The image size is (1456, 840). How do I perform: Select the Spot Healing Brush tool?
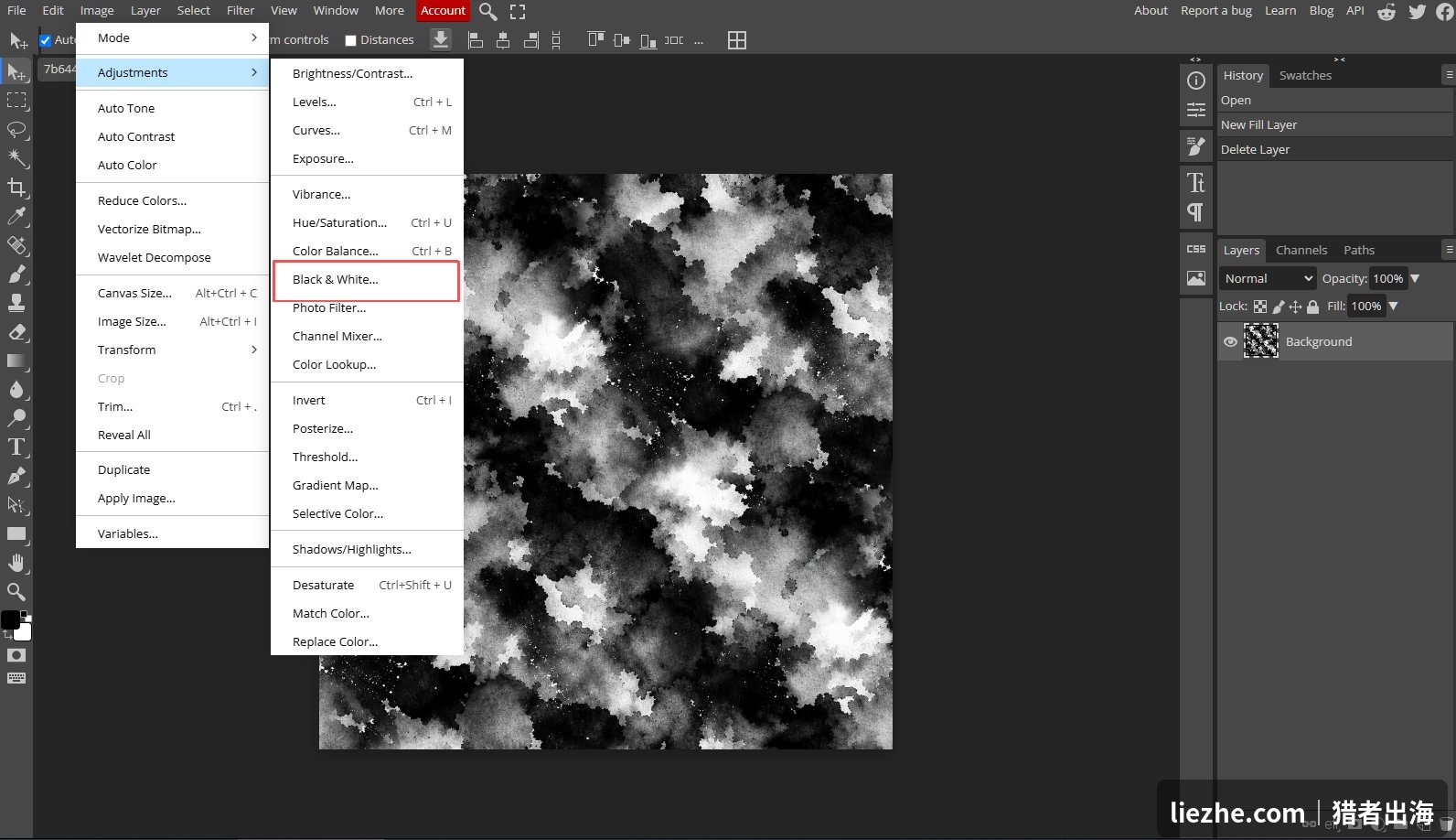[16, 245]
